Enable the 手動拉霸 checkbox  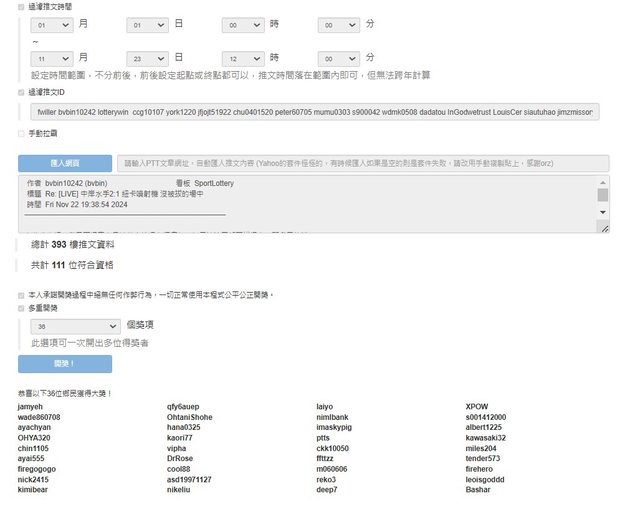(22, 133)
